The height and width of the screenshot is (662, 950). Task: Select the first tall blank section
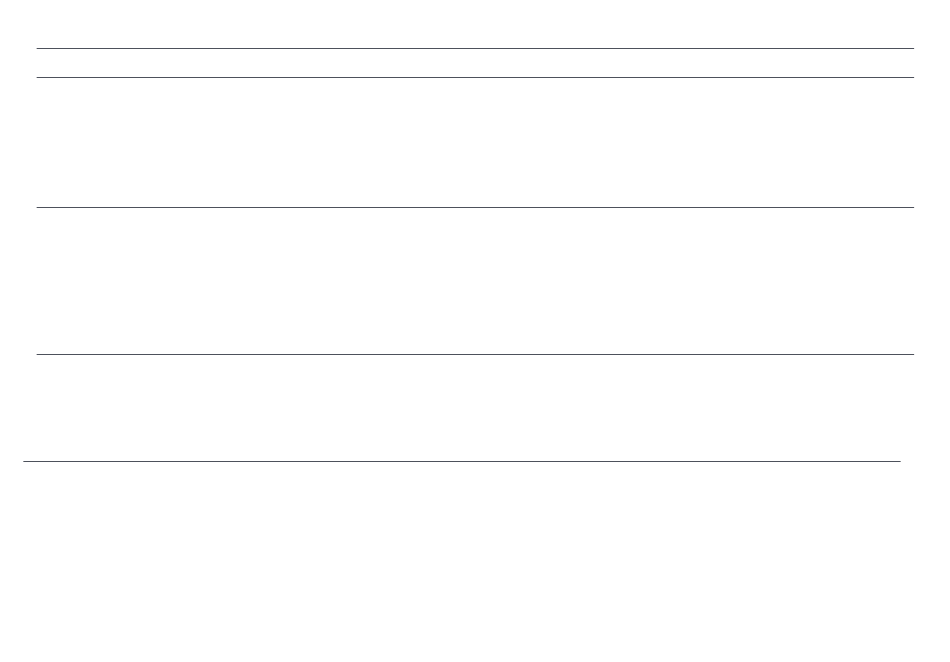click(475, 142)
